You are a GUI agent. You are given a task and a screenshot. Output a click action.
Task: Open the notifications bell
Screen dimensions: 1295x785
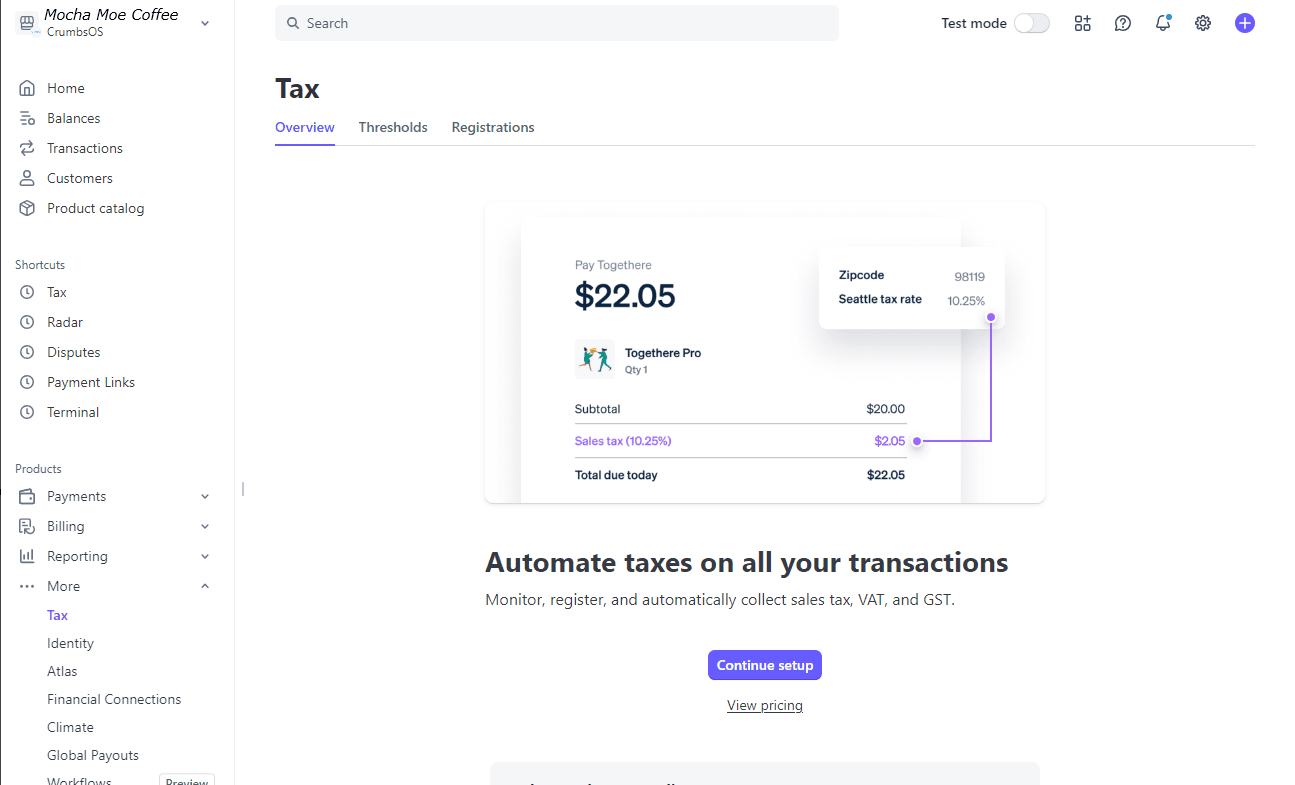click(x=1162, y=23)
